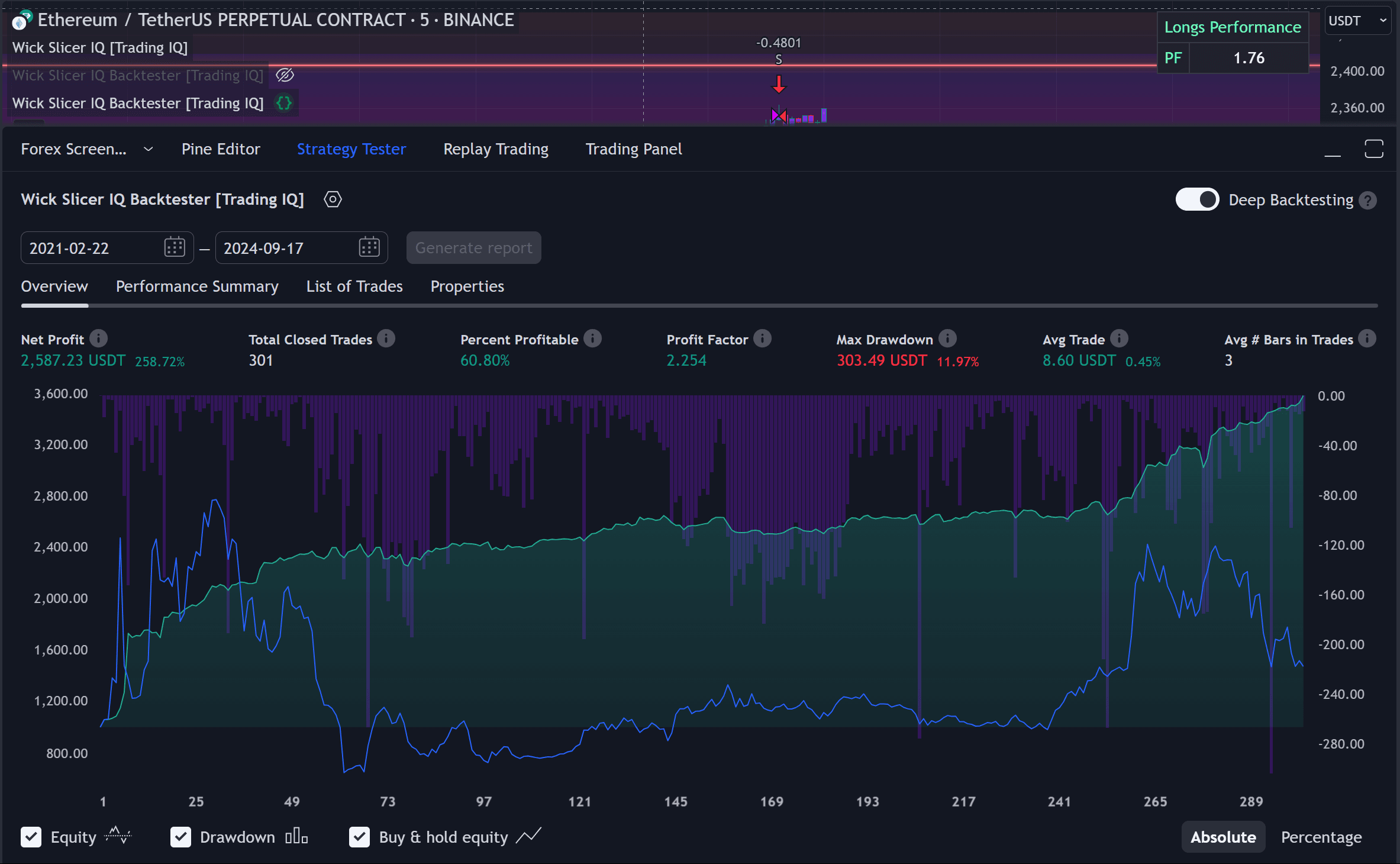
Task: Click the Avg Trade value 8.60 USDT
Action: [x=1079, y=360]
